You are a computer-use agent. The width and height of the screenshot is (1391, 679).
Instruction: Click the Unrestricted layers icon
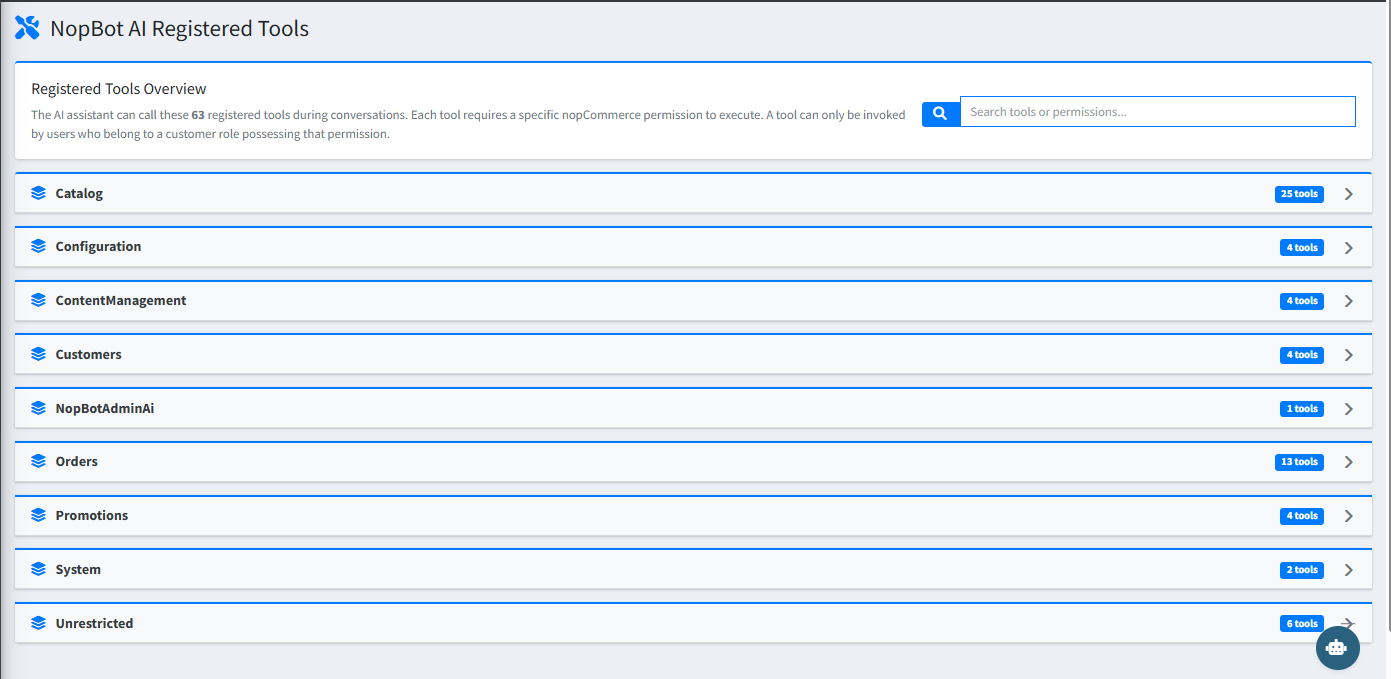(38, 623)
